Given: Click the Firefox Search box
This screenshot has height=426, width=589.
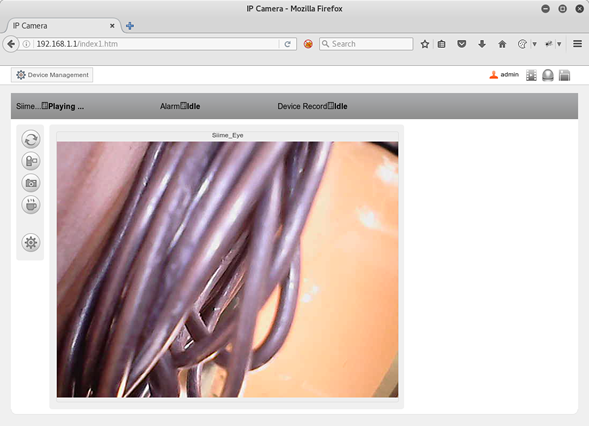Looking at the screenshot, I should pos(366,44).
